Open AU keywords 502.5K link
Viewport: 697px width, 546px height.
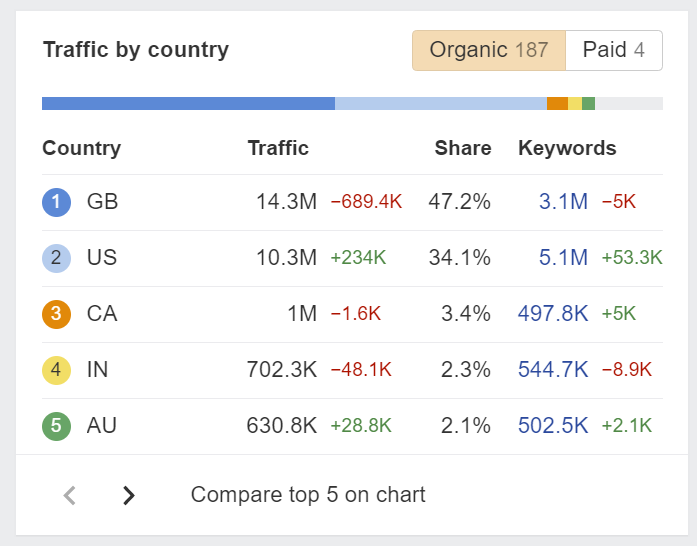coord(553,426)
